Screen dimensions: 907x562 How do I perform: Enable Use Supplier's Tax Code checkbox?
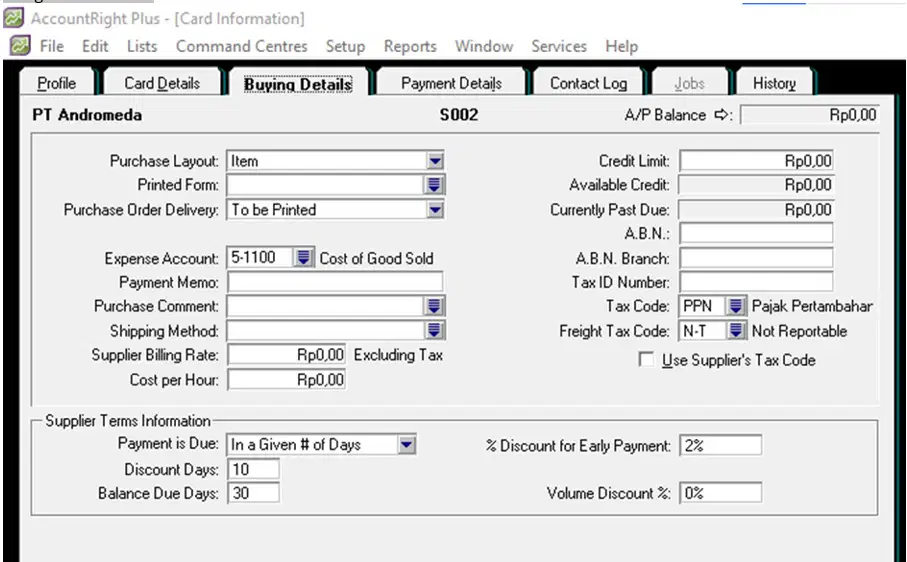(x=646, y=359)
